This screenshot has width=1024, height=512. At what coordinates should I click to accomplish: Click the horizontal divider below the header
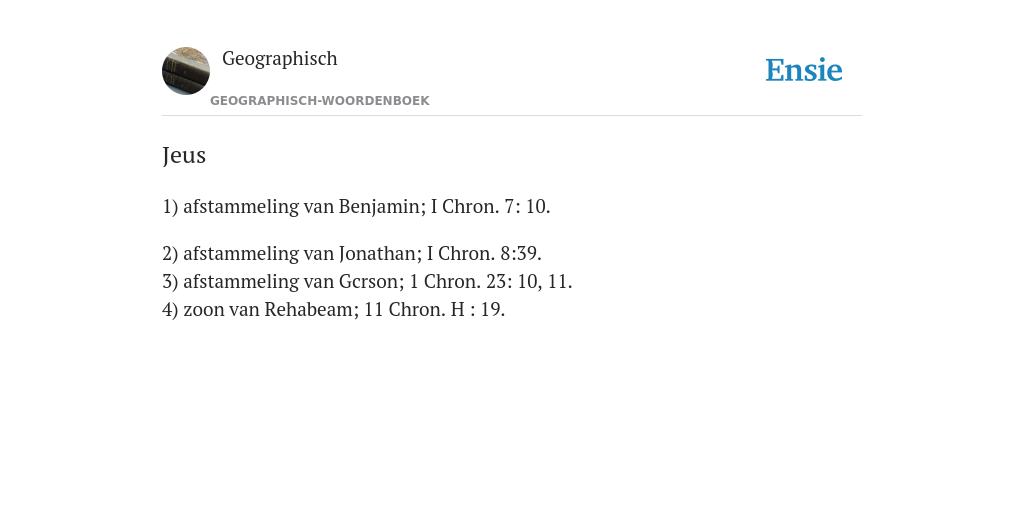click(x=512, y=116)
